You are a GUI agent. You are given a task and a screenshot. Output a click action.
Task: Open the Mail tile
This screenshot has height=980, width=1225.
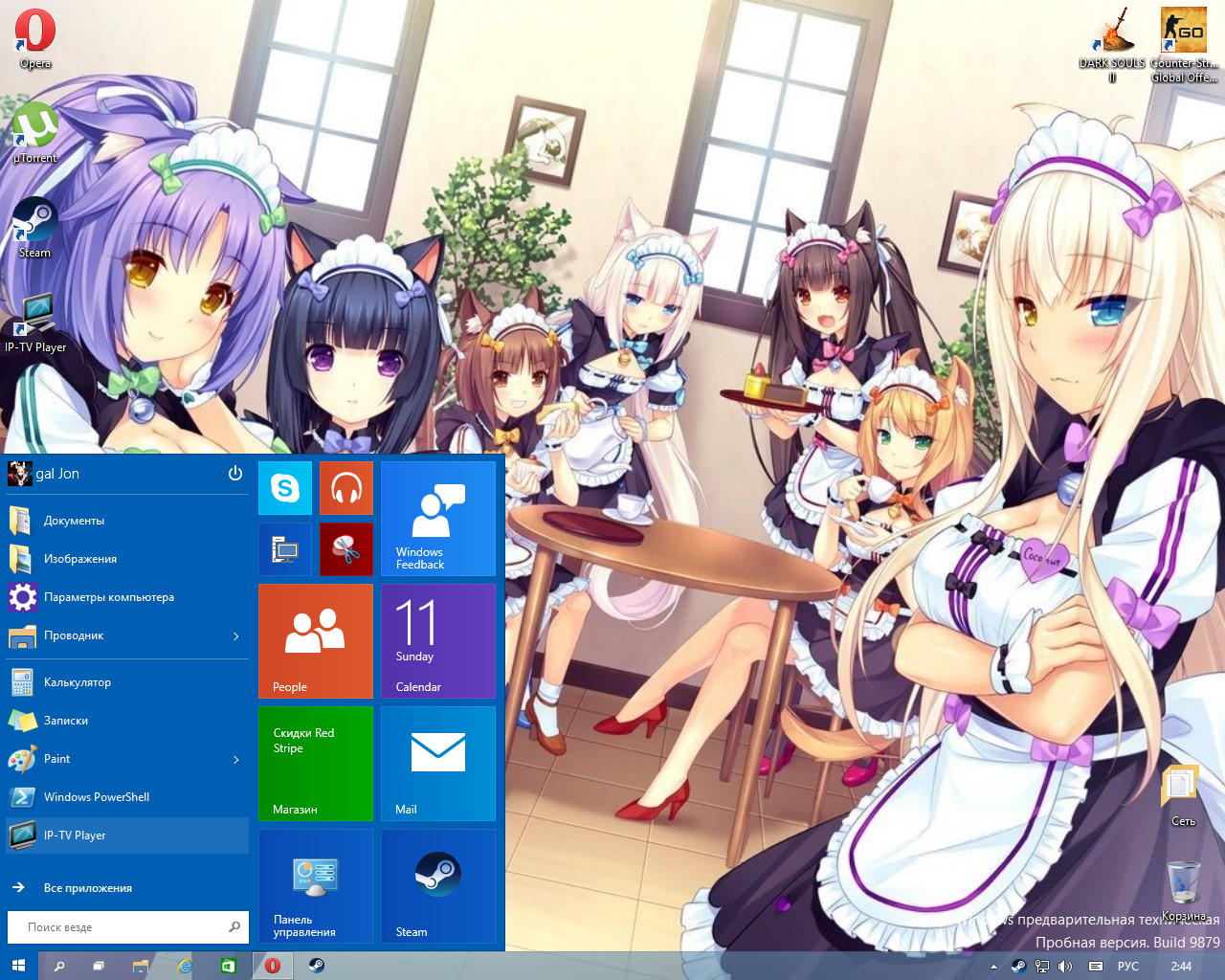click(x=438, y=764)
